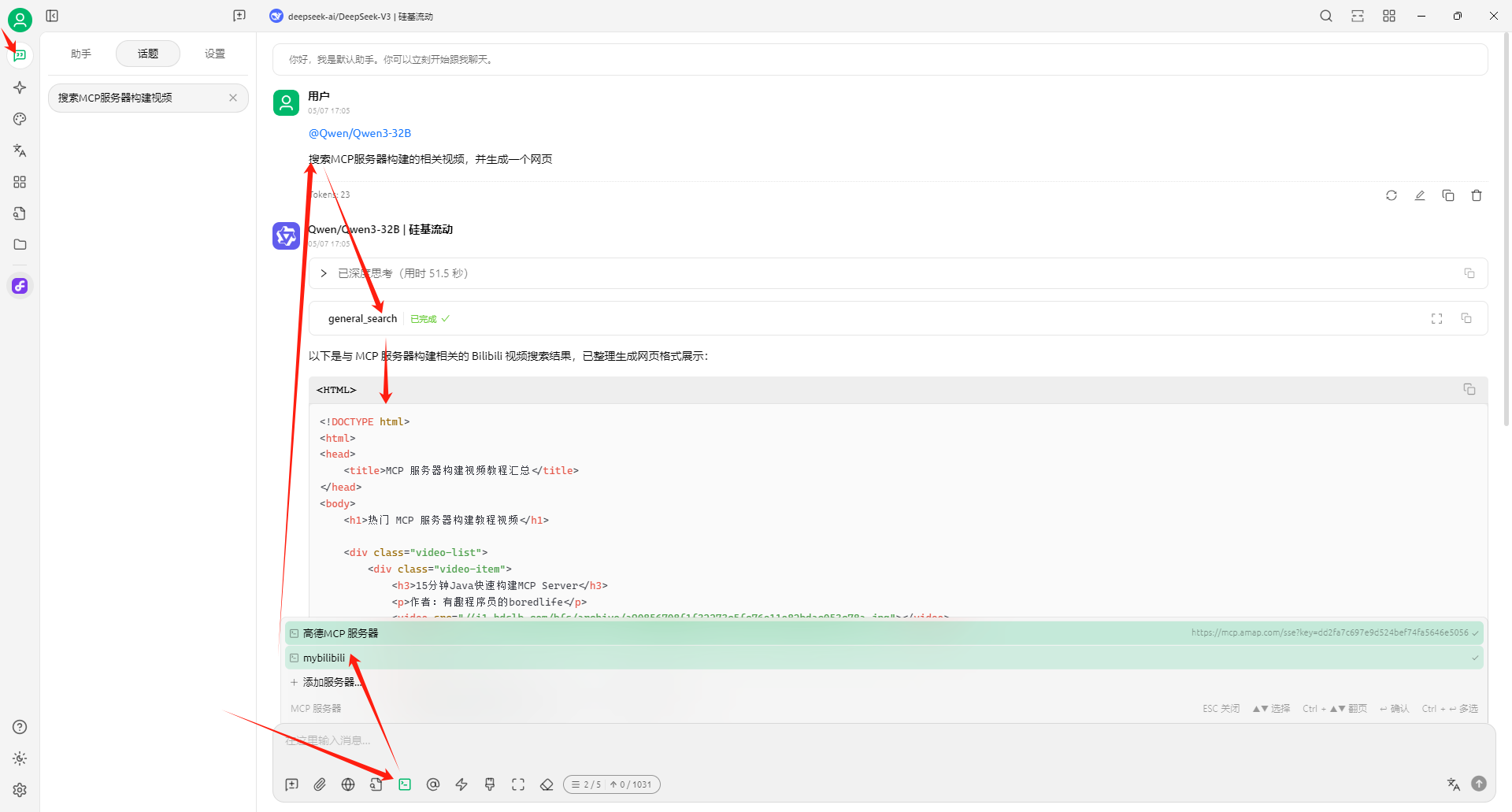The height and width of the screenshot is (812, 1512).
Task: Send the message with the arrow button
Action: 1479,784
